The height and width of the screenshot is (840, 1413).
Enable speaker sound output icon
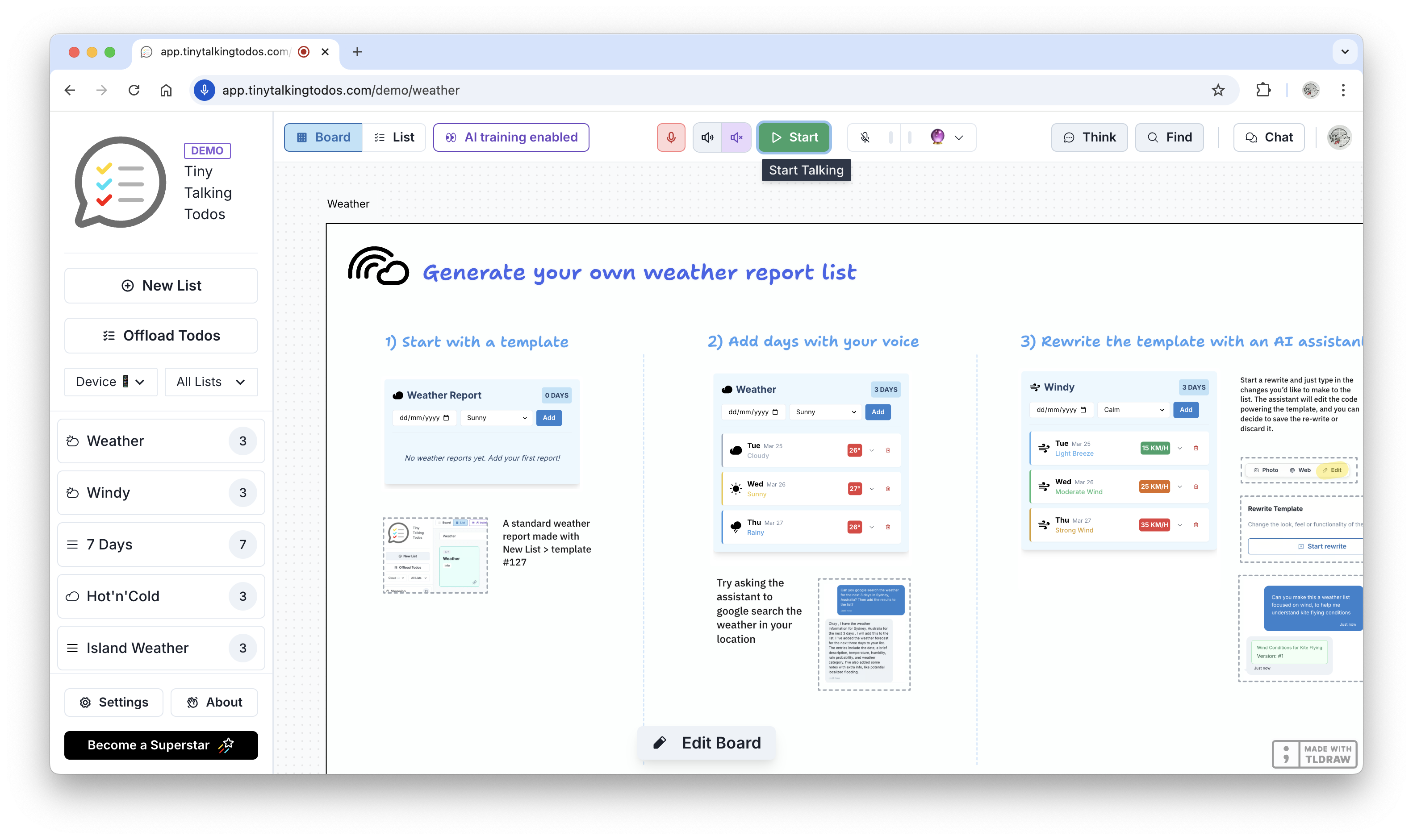[x=707, y=137]
